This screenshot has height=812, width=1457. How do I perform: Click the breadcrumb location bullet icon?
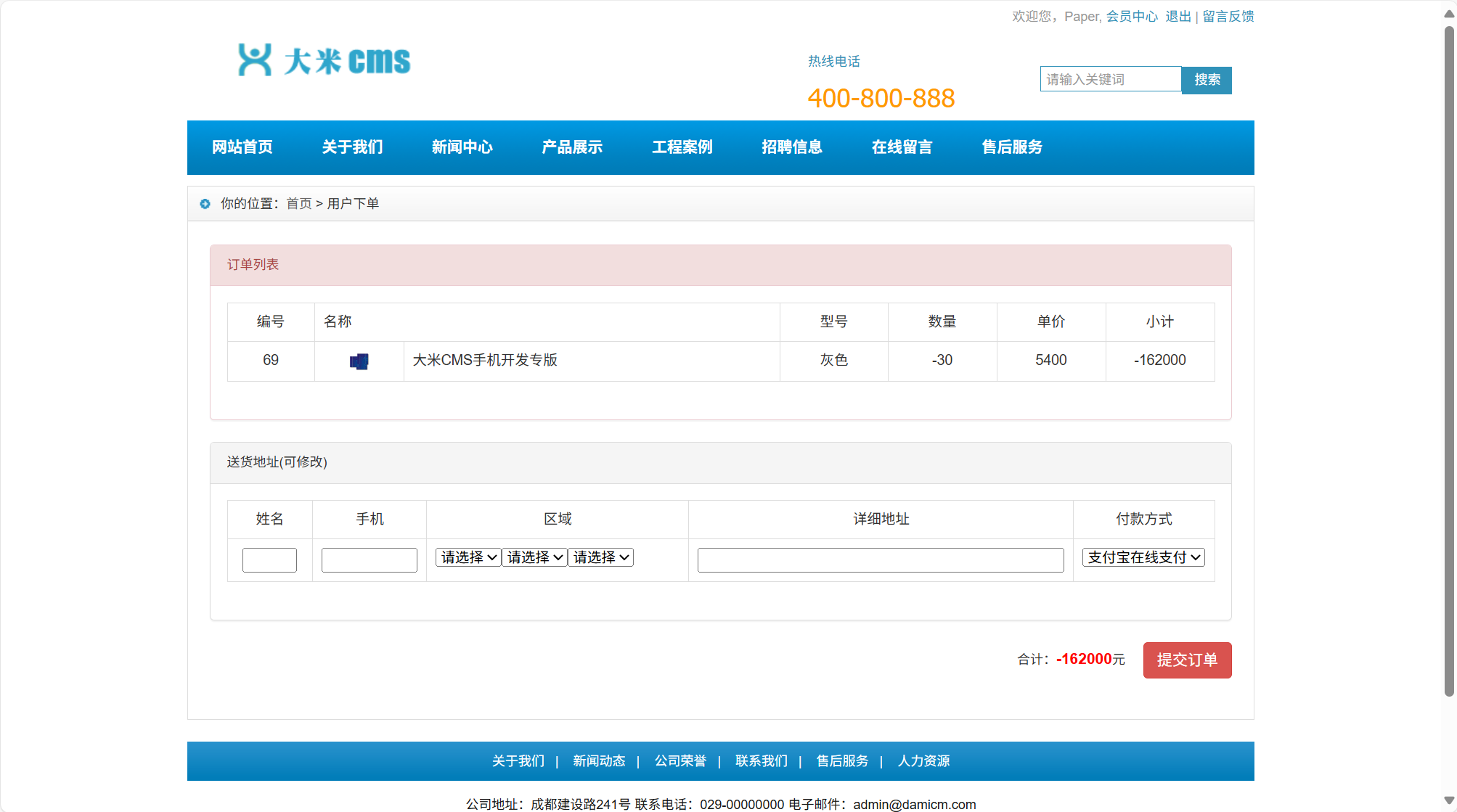pyautogui.click(x=205, y=204)
